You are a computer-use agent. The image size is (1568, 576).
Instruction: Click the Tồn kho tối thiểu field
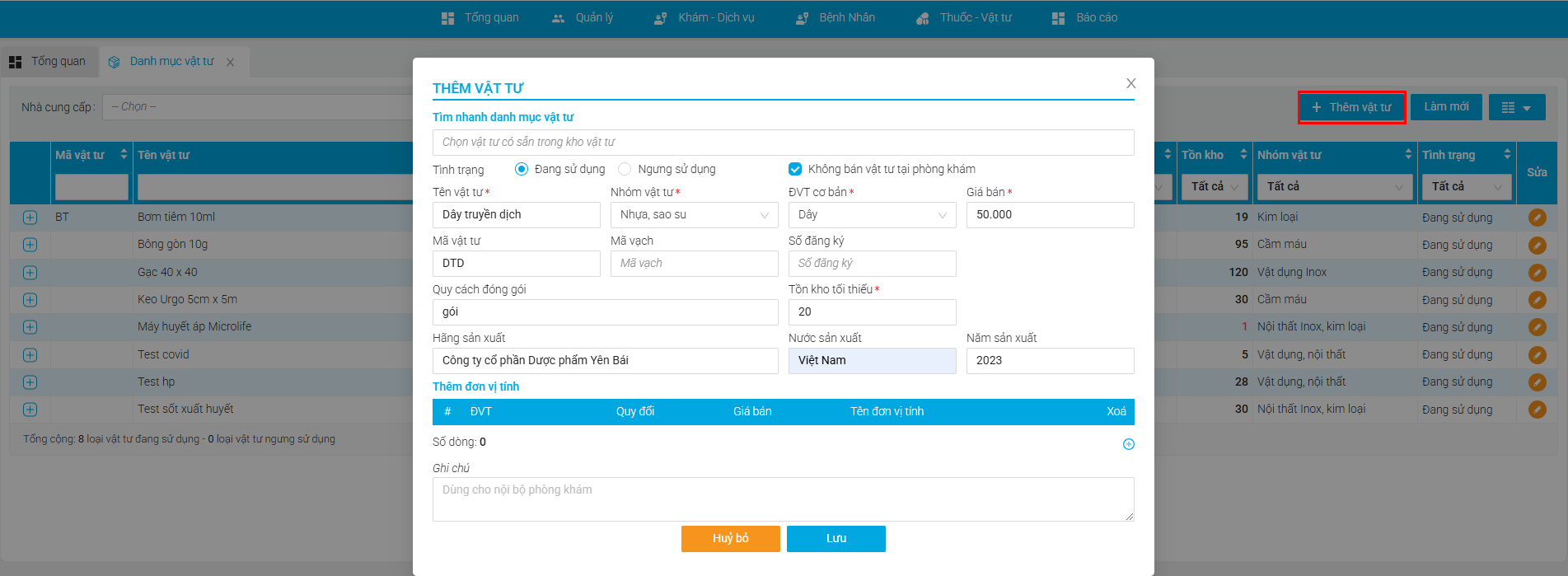(x=873, y=312)
